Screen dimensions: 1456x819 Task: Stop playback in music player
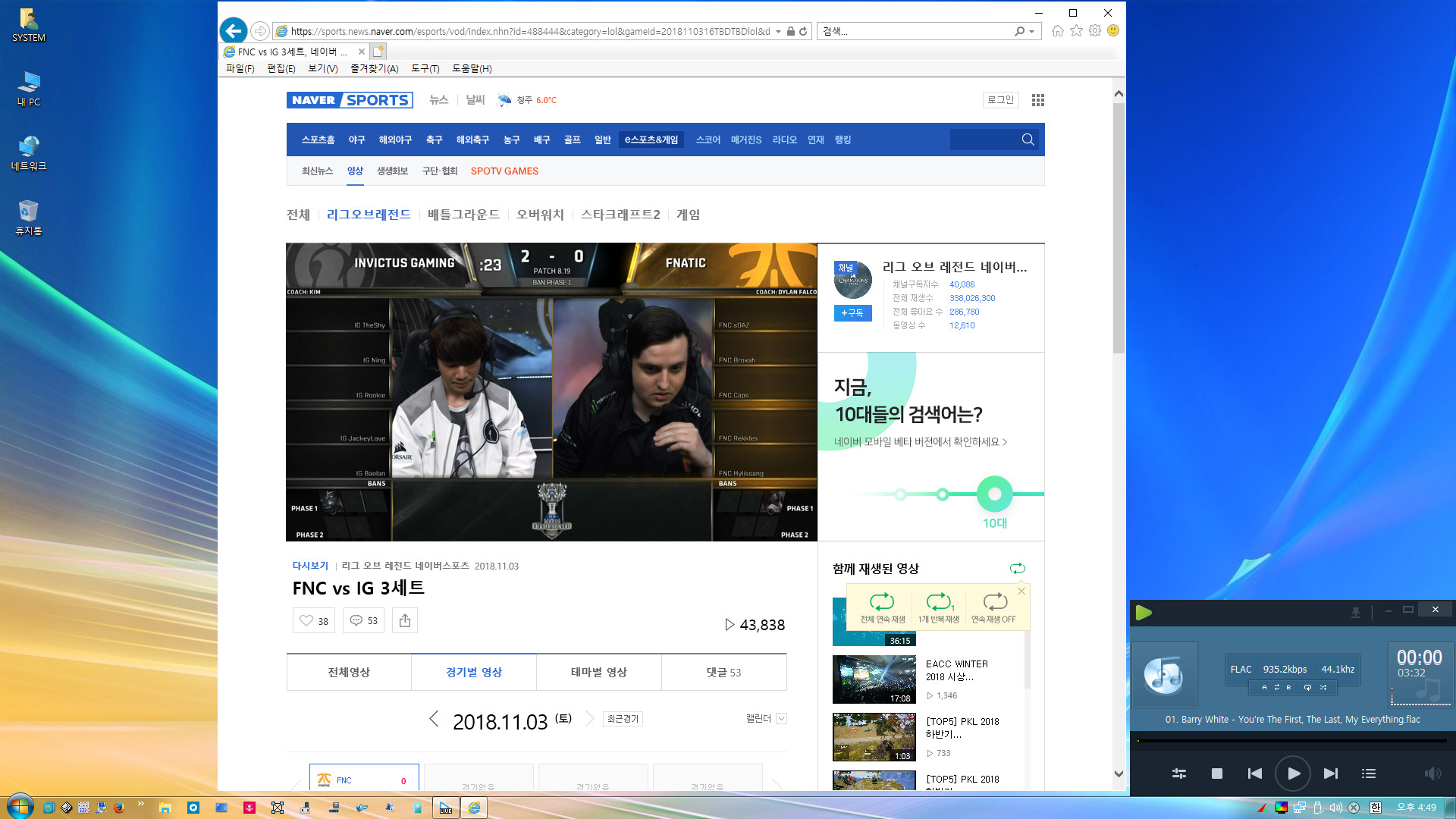(1217, 773)
